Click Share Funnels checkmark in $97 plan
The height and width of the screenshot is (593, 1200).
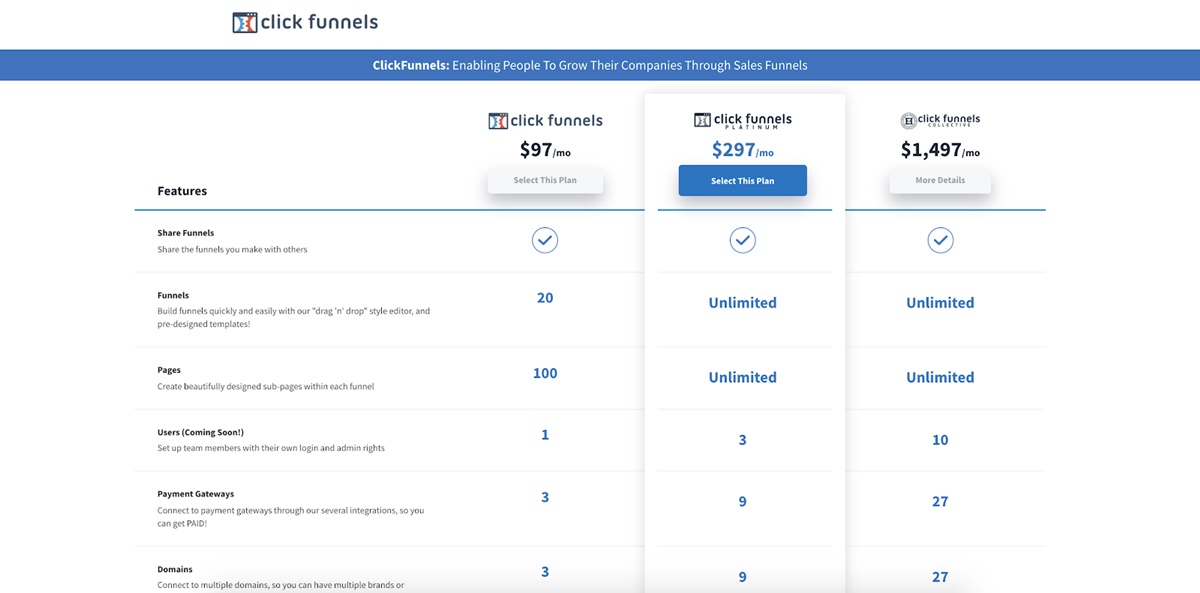click(545, 240)
